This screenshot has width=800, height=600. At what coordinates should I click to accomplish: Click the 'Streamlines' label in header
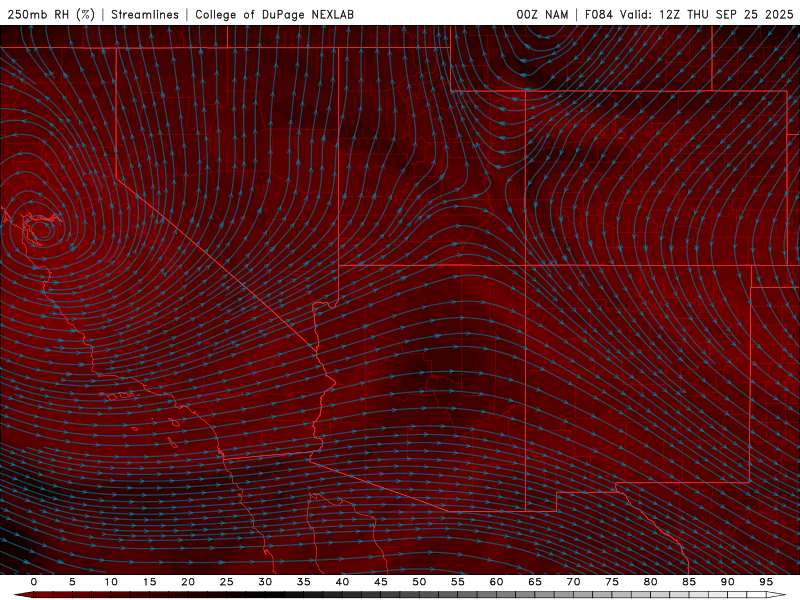145,14
